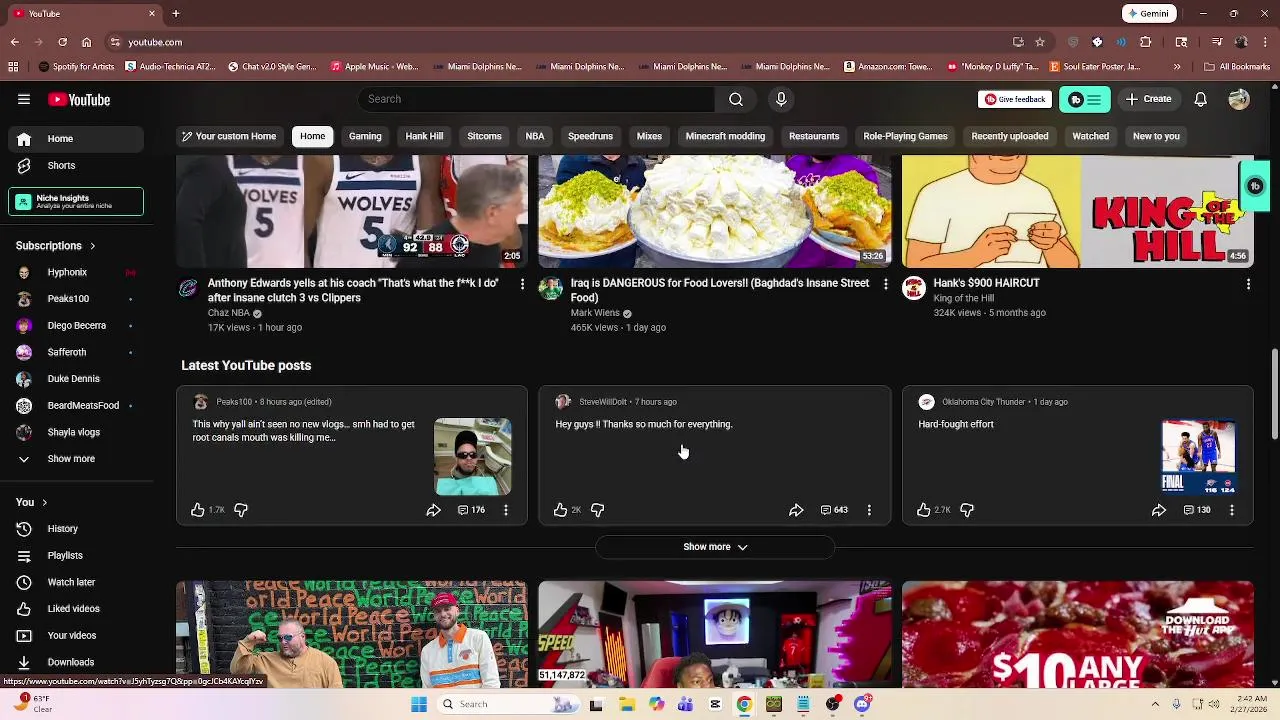The height and width of the screenshot is (720, 1280).
Task: Like the SteveWillDoIt post
Action: tap(561, 510)
